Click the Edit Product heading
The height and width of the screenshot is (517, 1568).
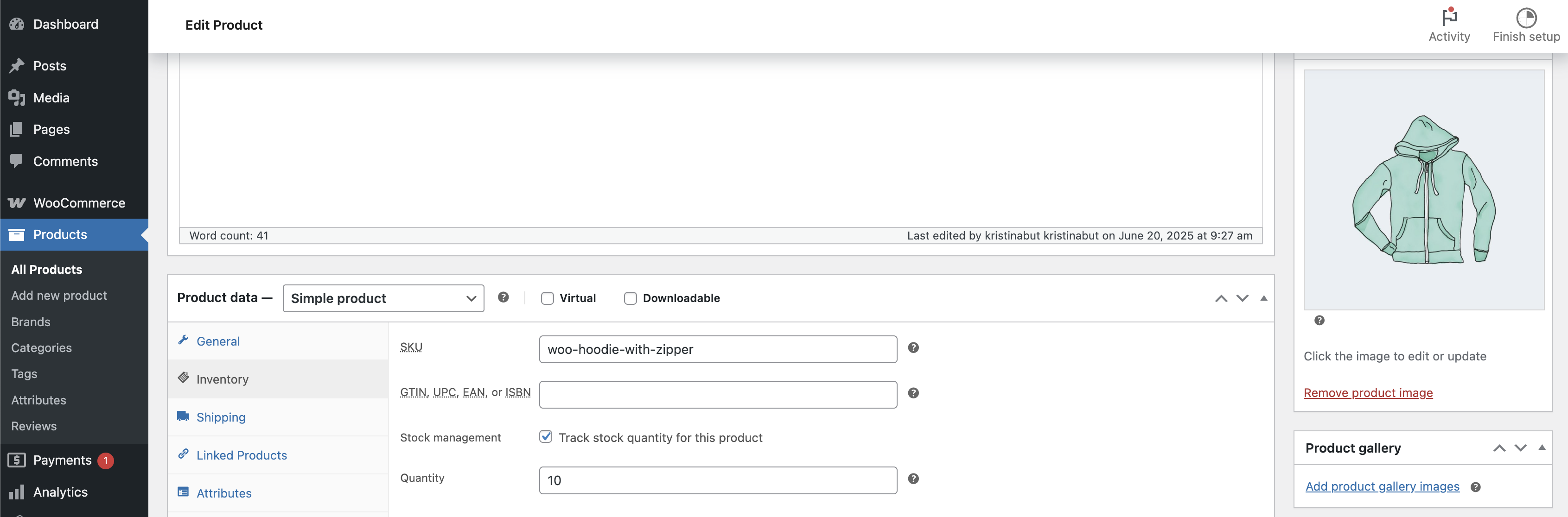click(224, 25)
